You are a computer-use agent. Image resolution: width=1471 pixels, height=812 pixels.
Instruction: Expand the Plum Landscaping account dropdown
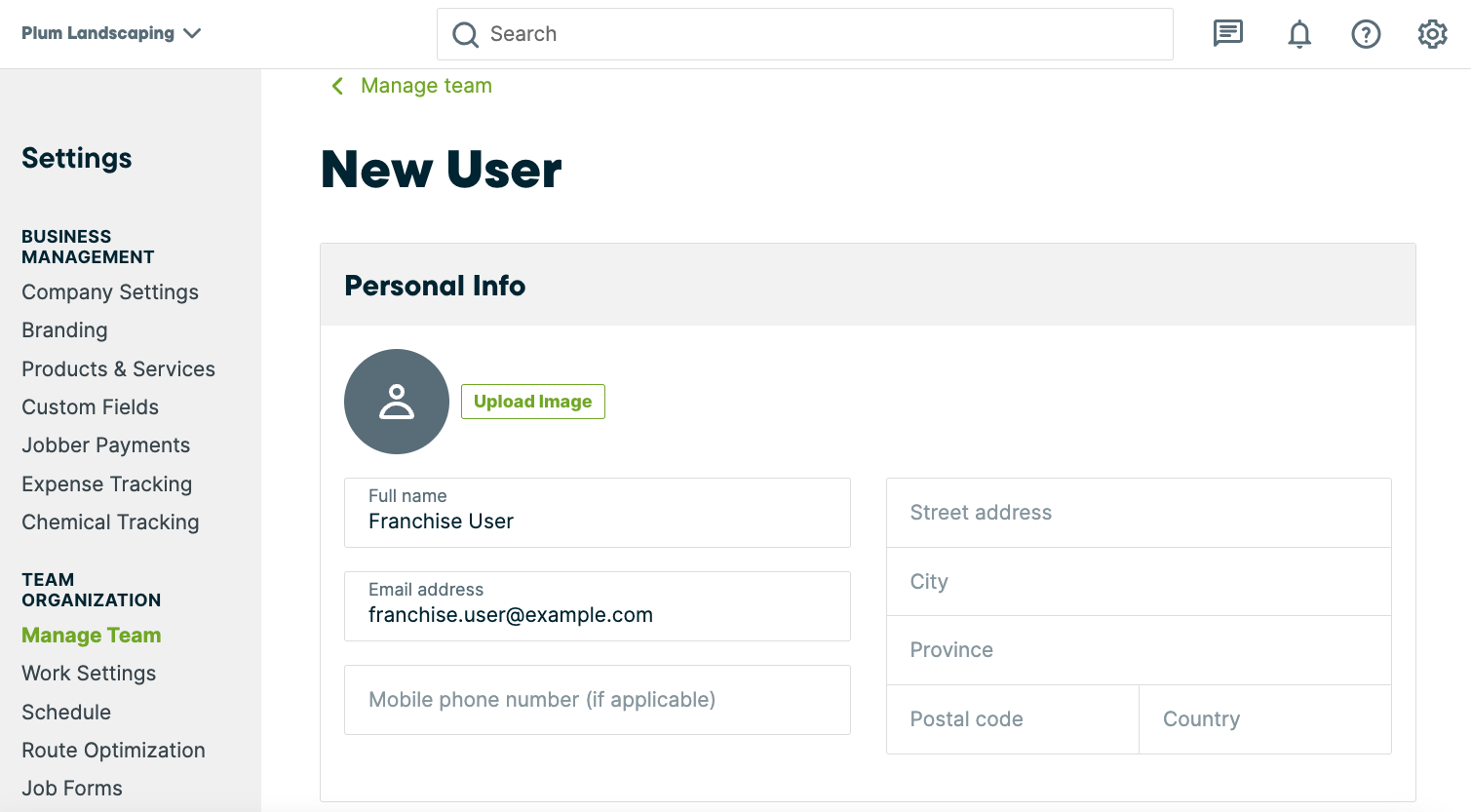(111, 33)
